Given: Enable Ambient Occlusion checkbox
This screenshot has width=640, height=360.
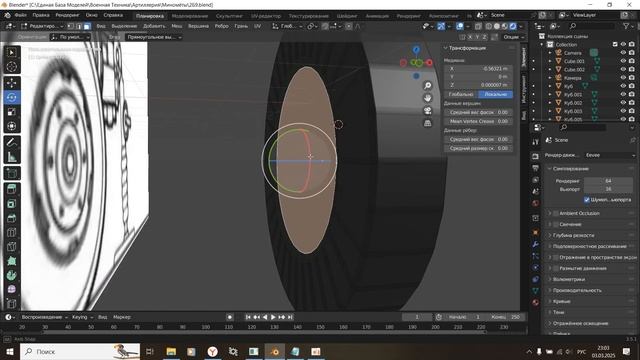Looking at the screenshot, I should click(556, 213).
